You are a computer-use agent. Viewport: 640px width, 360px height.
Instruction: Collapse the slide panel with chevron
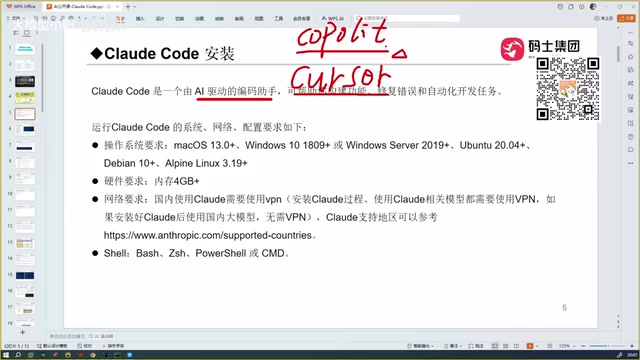click(x=37, y=33)
